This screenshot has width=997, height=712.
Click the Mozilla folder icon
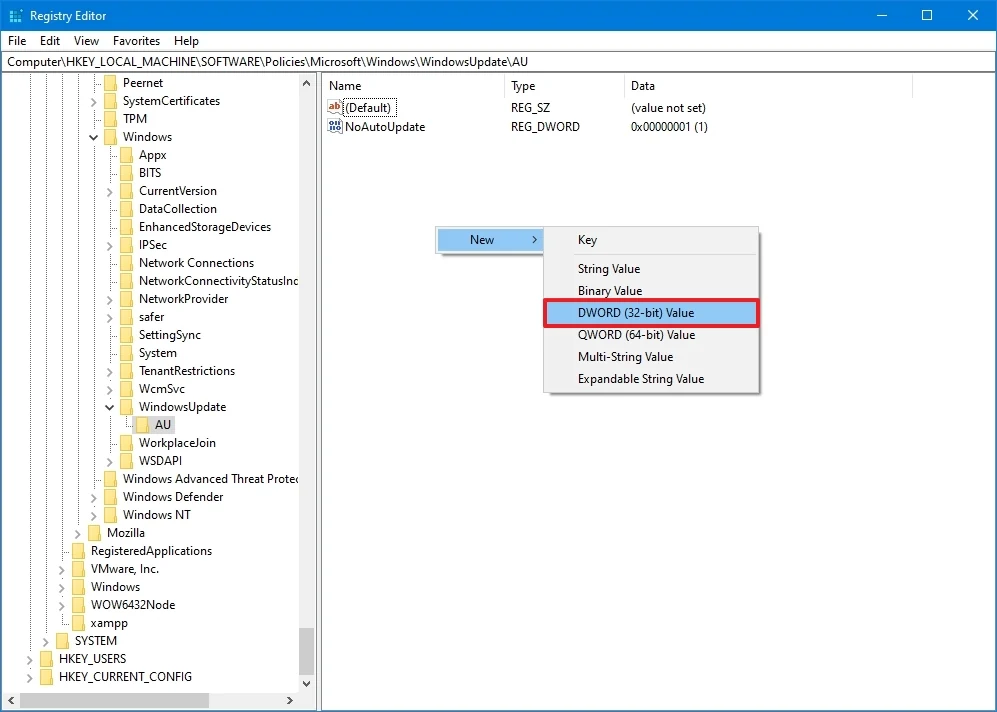[x=95, y=533]
